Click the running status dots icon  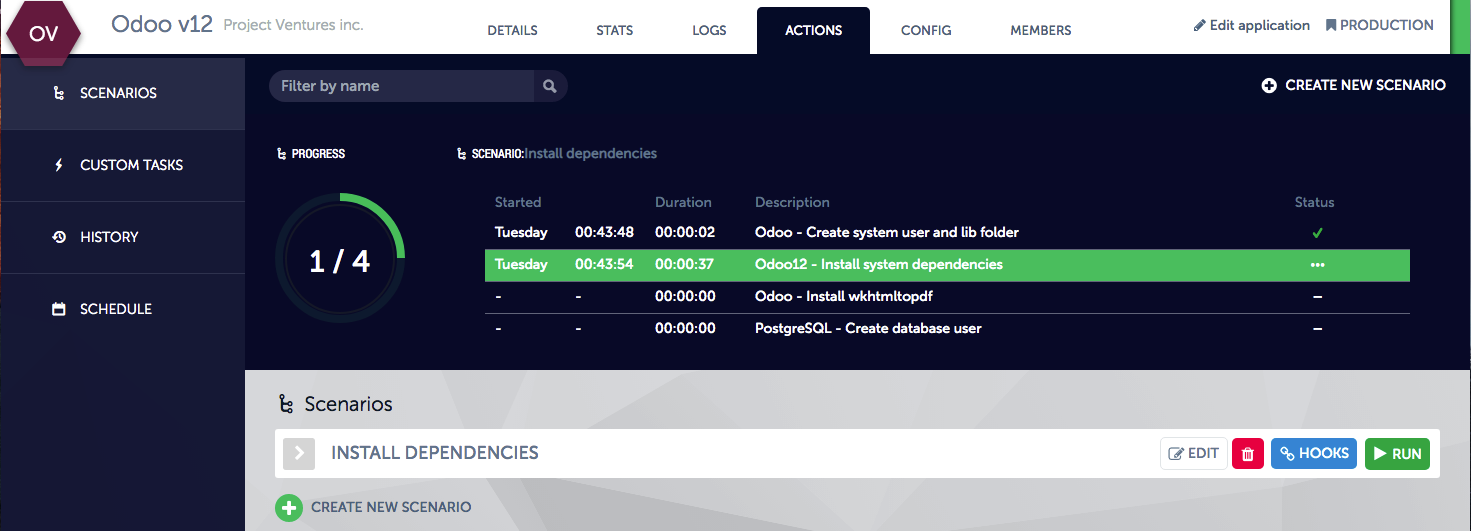pyautogui.click(x=1317, y=265)
